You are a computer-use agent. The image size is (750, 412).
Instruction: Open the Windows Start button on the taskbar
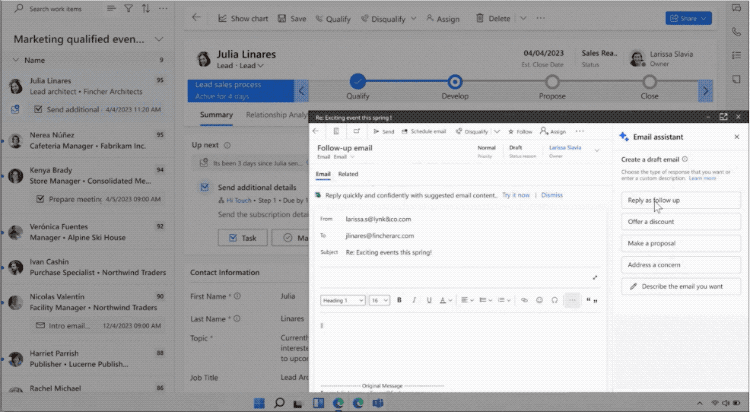pos(259,403)
